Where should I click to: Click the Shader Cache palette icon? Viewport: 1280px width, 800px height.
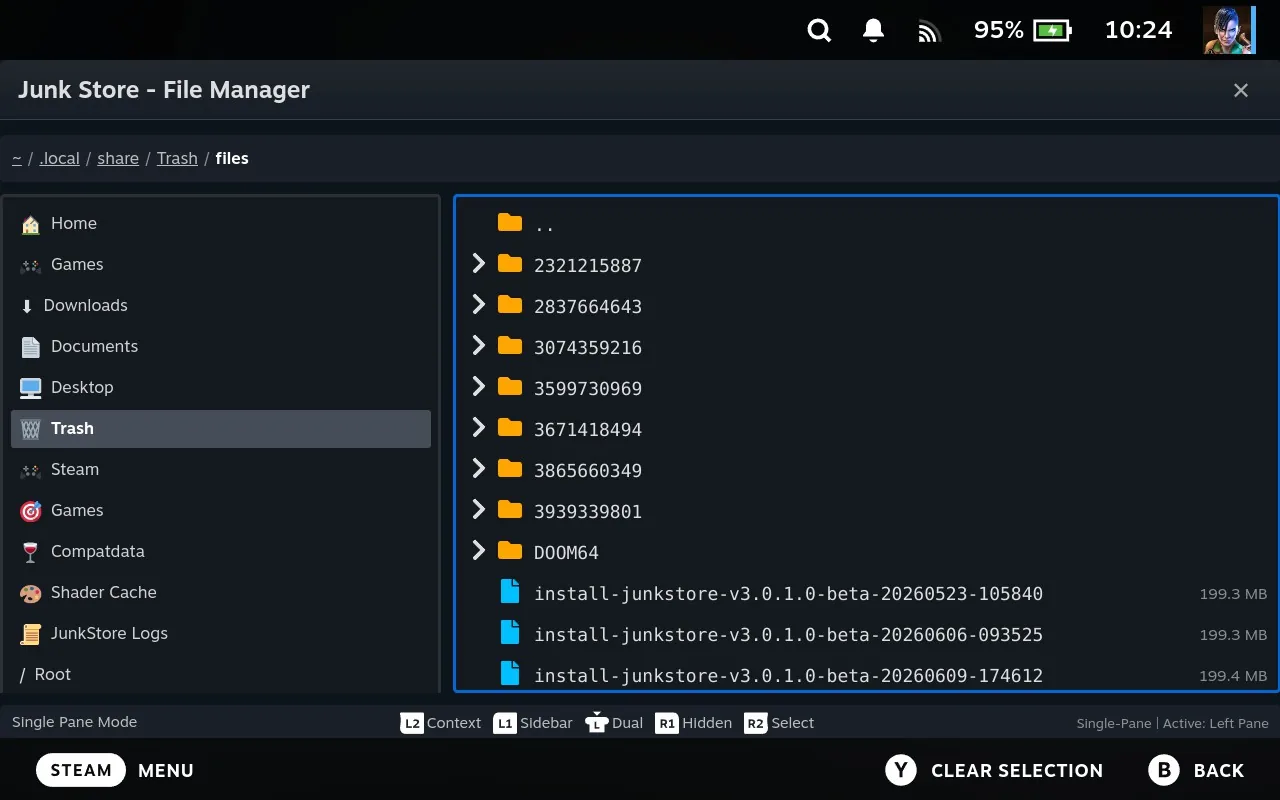click(x=31, y=593)
